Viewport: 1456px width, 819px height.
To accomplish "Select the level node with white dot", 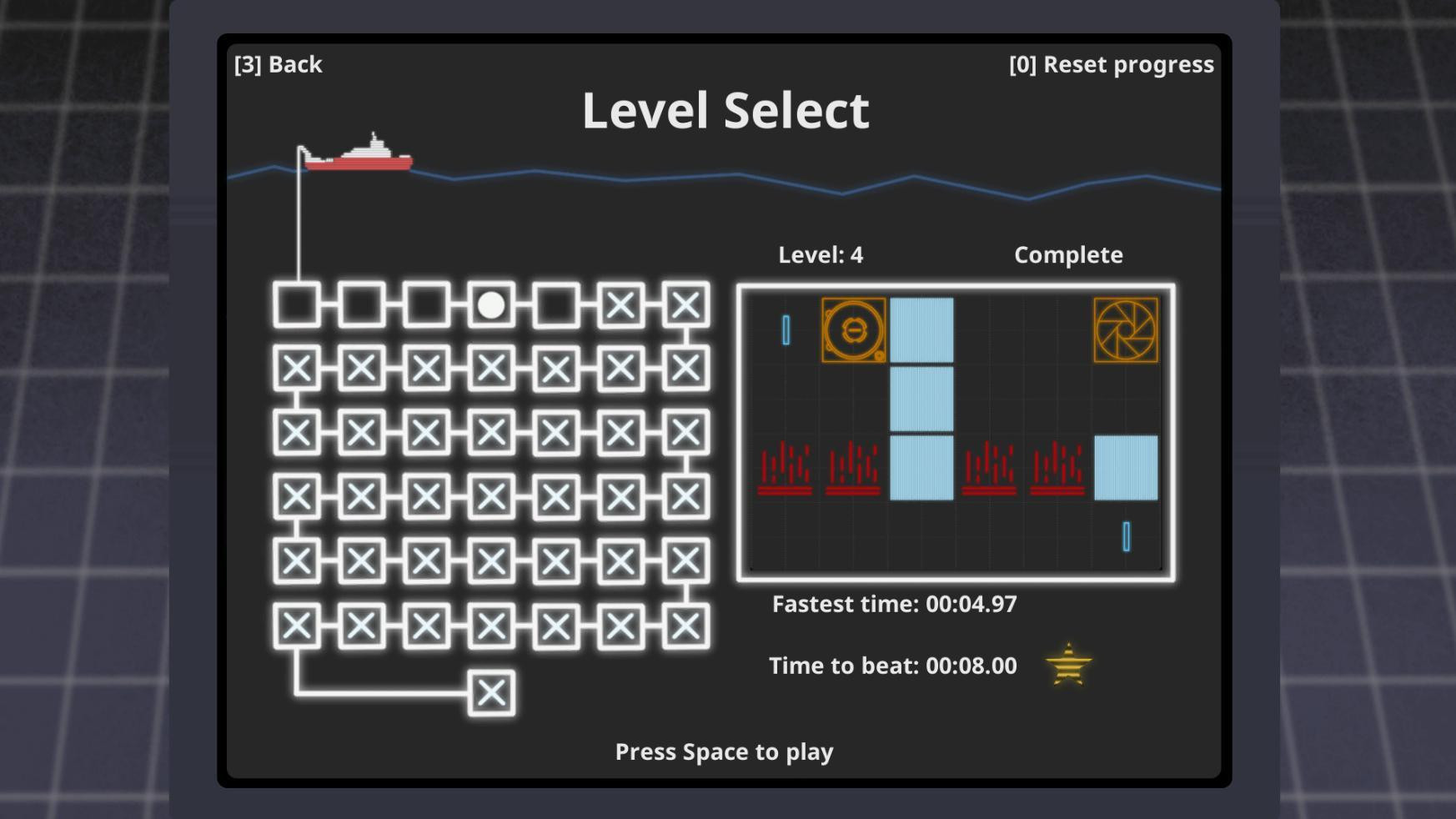I will [491, 305].
